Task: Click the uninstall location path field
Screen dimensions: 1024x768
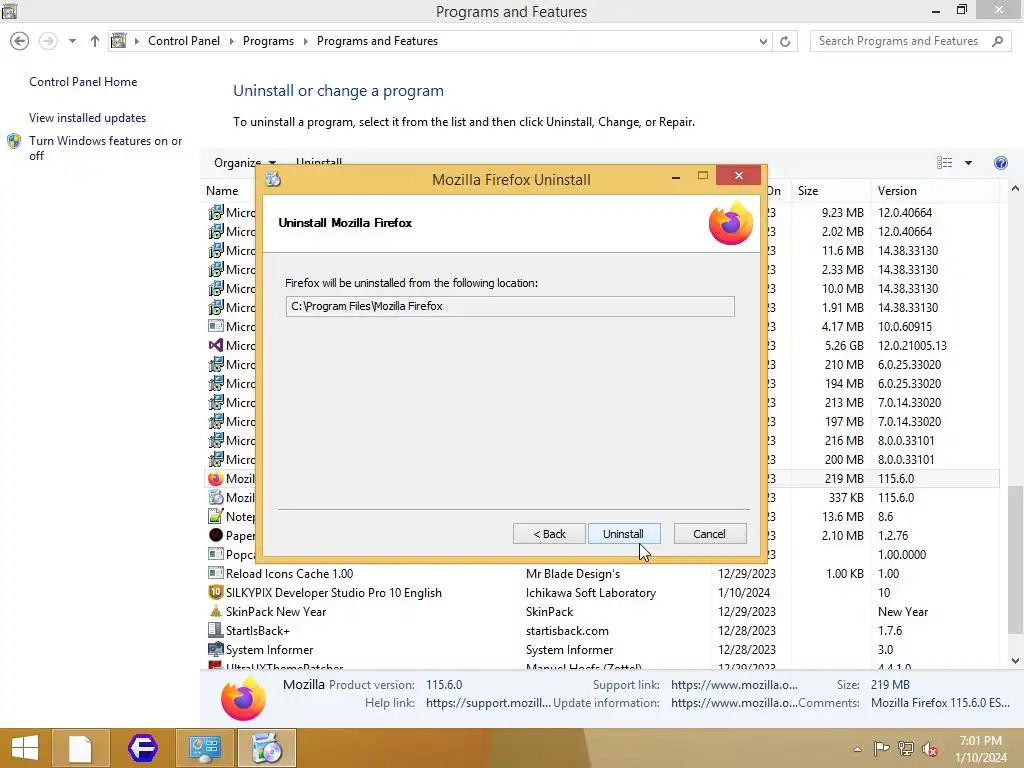Action: coord(510,306)
